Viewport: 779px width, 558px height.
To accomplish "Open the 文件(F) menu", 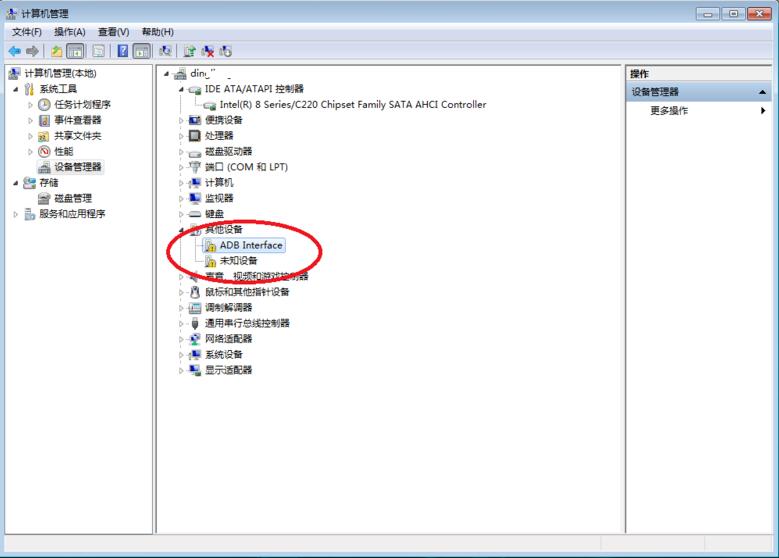I will point(27,32).
